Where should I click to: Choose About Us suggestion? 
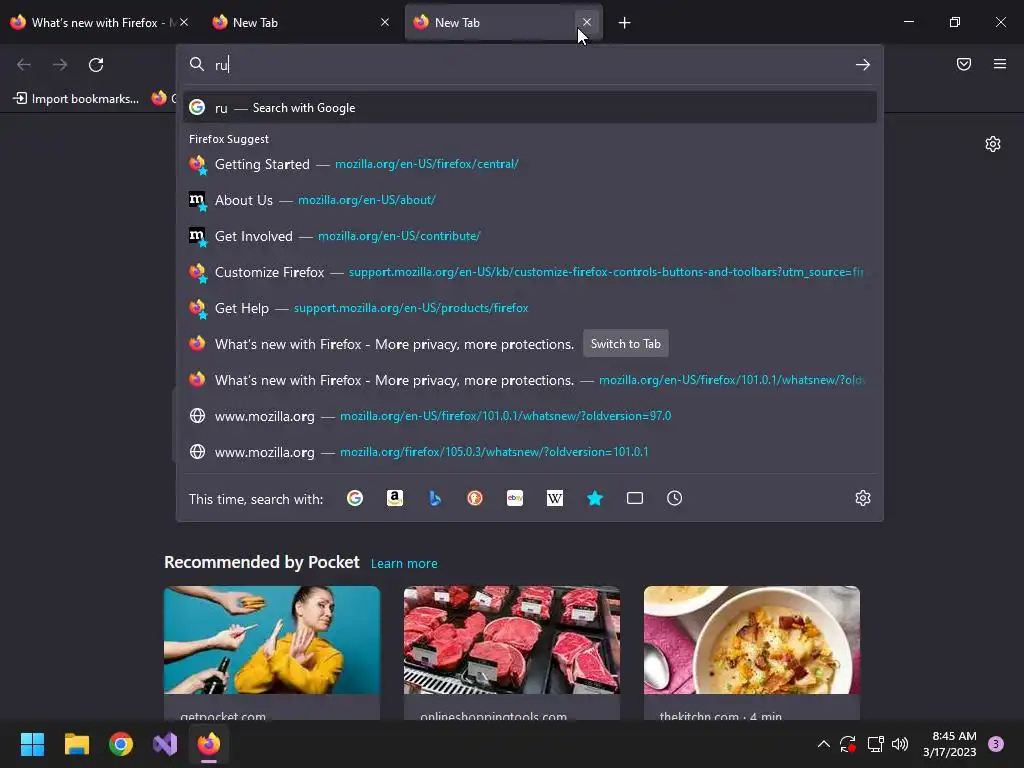(530, 200)
